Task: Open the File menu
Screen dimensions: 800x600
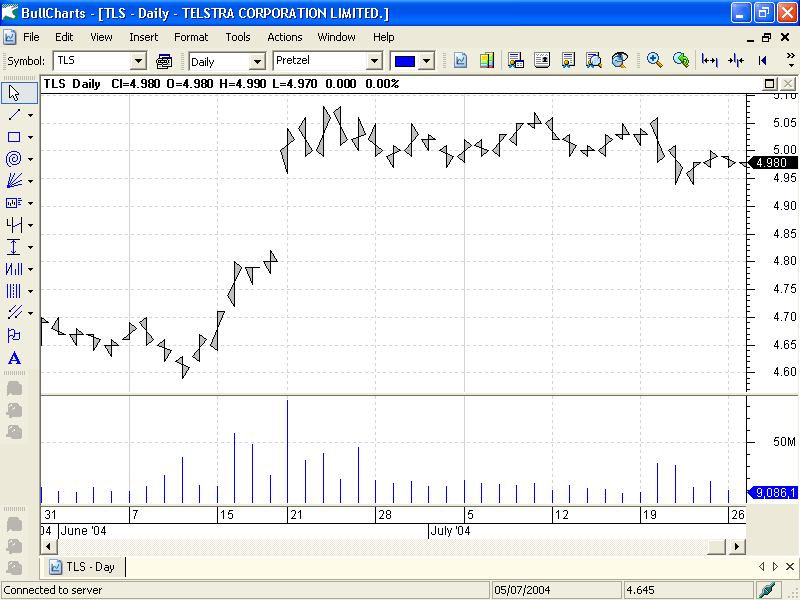Action: pos(31,37)
